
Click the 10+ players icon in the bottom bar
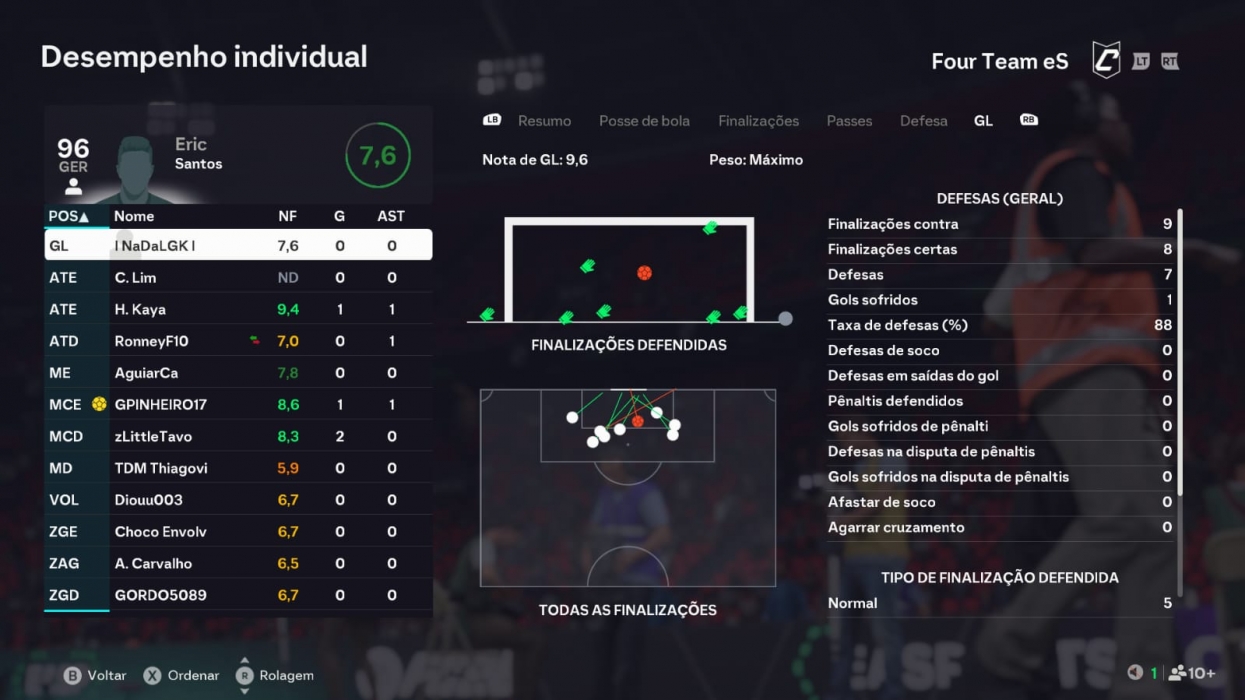(1177, 675)
